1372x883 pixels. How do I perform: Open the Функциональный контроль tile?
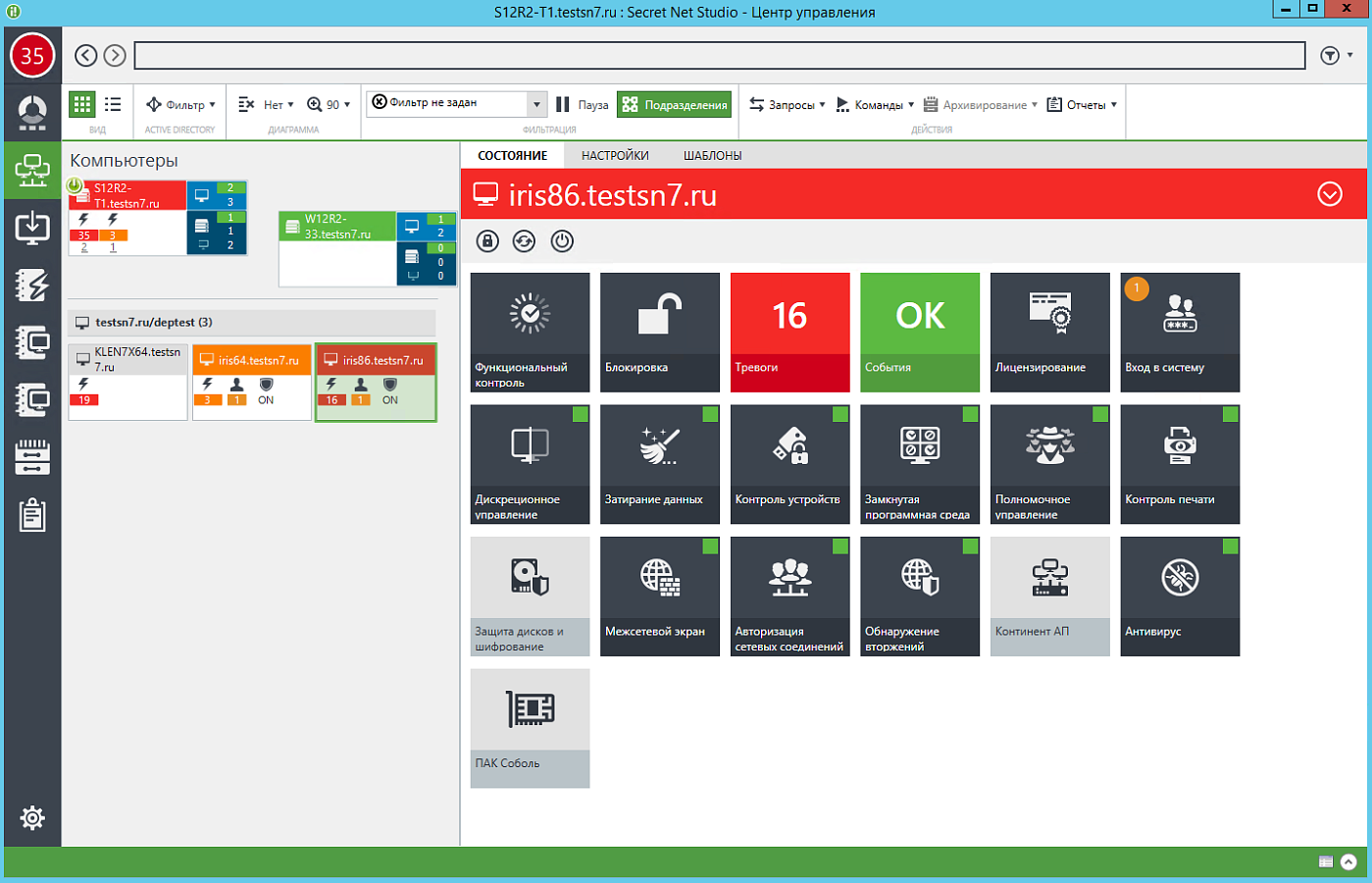(x=530, y=333)
